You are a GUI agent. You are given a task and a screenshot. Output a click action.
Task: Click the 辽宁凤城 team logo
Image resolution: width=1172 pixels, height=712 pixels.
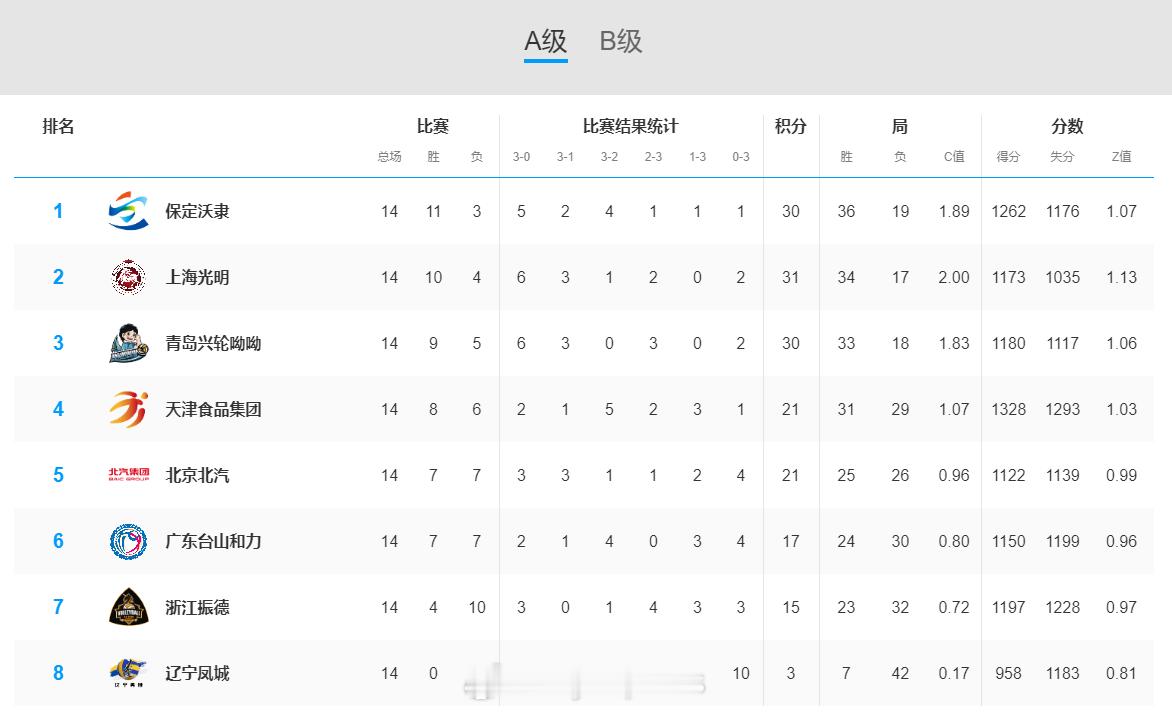pyautogui.click(x=128, y=673)
